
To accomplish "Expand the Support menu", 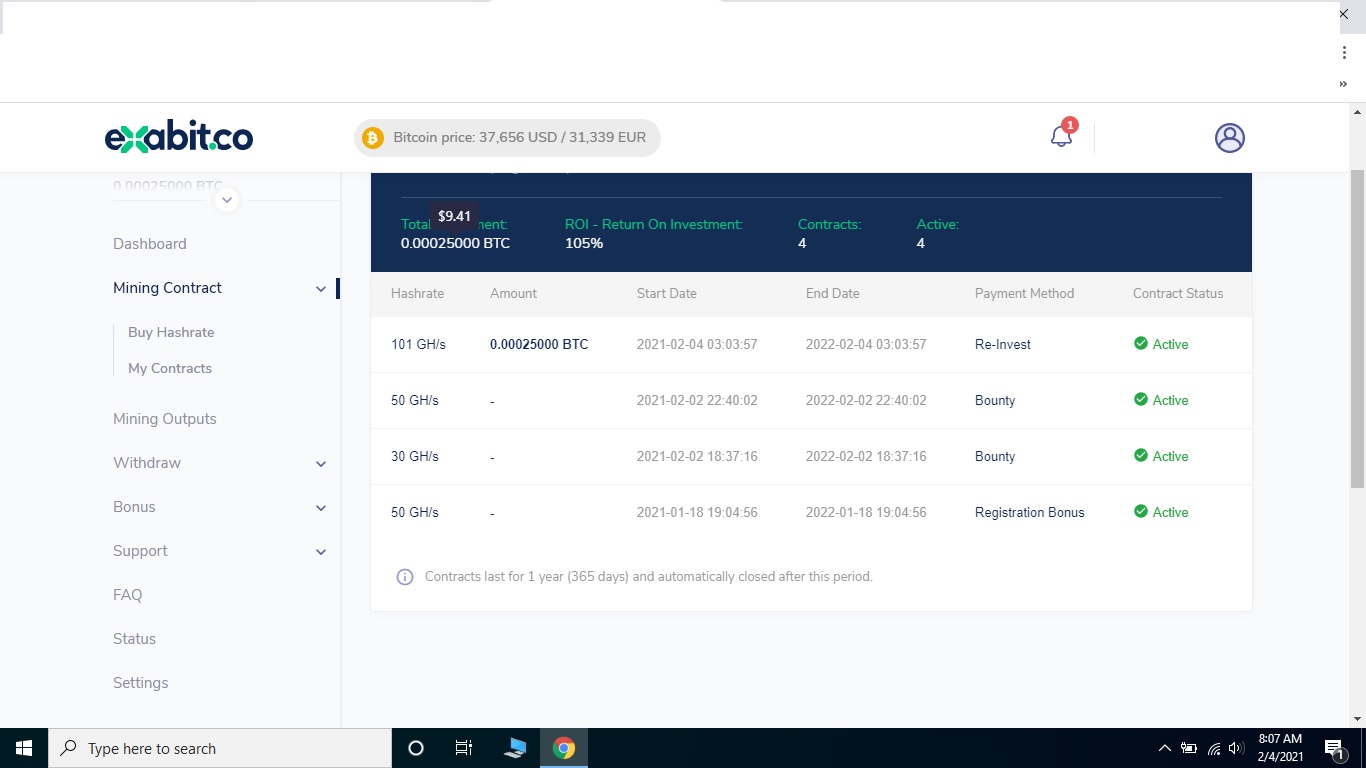I will [321, 552].
